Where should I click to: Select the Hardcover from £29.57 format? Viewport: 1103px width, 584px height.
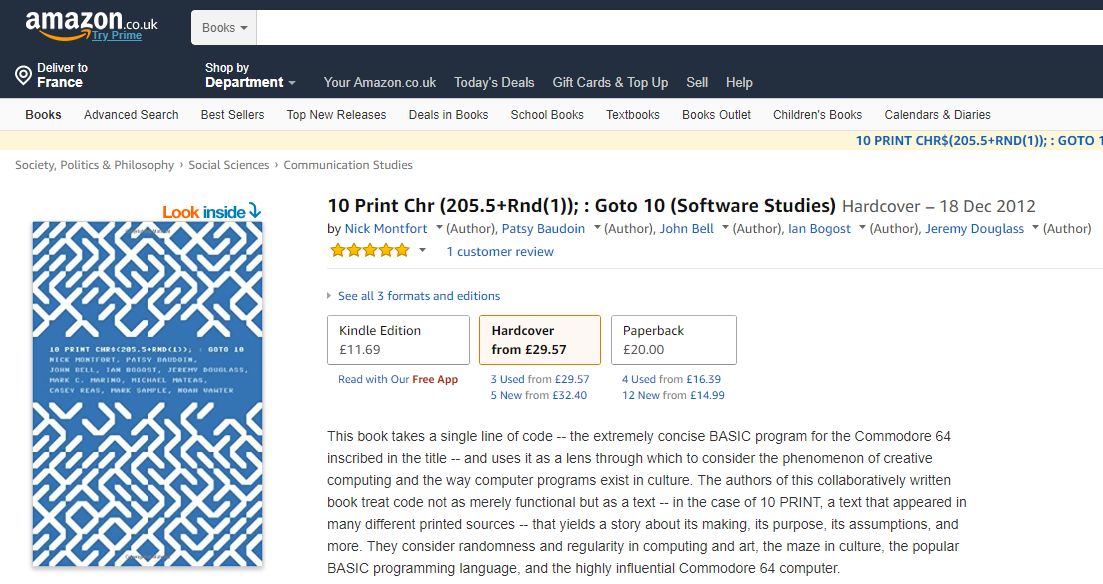coord(540,340)
